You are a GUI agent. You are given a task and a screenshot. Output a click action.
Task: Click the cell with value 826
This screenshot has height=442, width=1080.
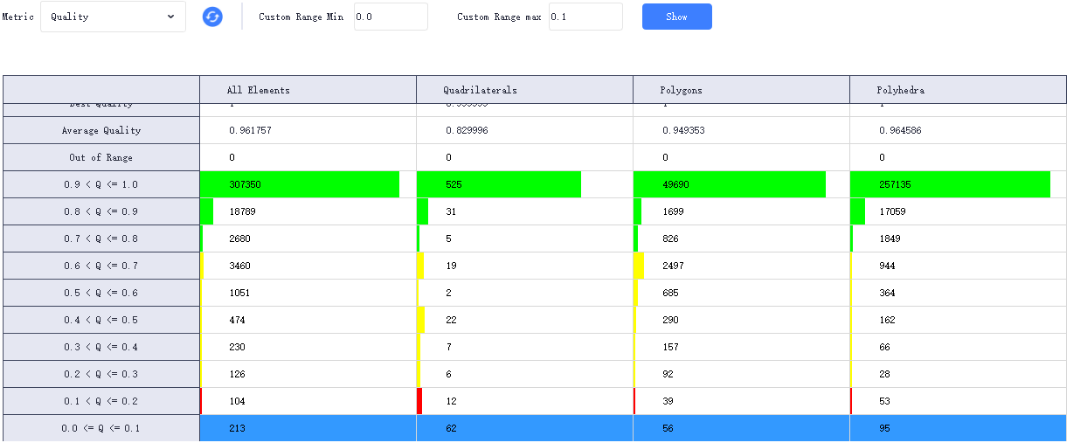pos(741,238)
